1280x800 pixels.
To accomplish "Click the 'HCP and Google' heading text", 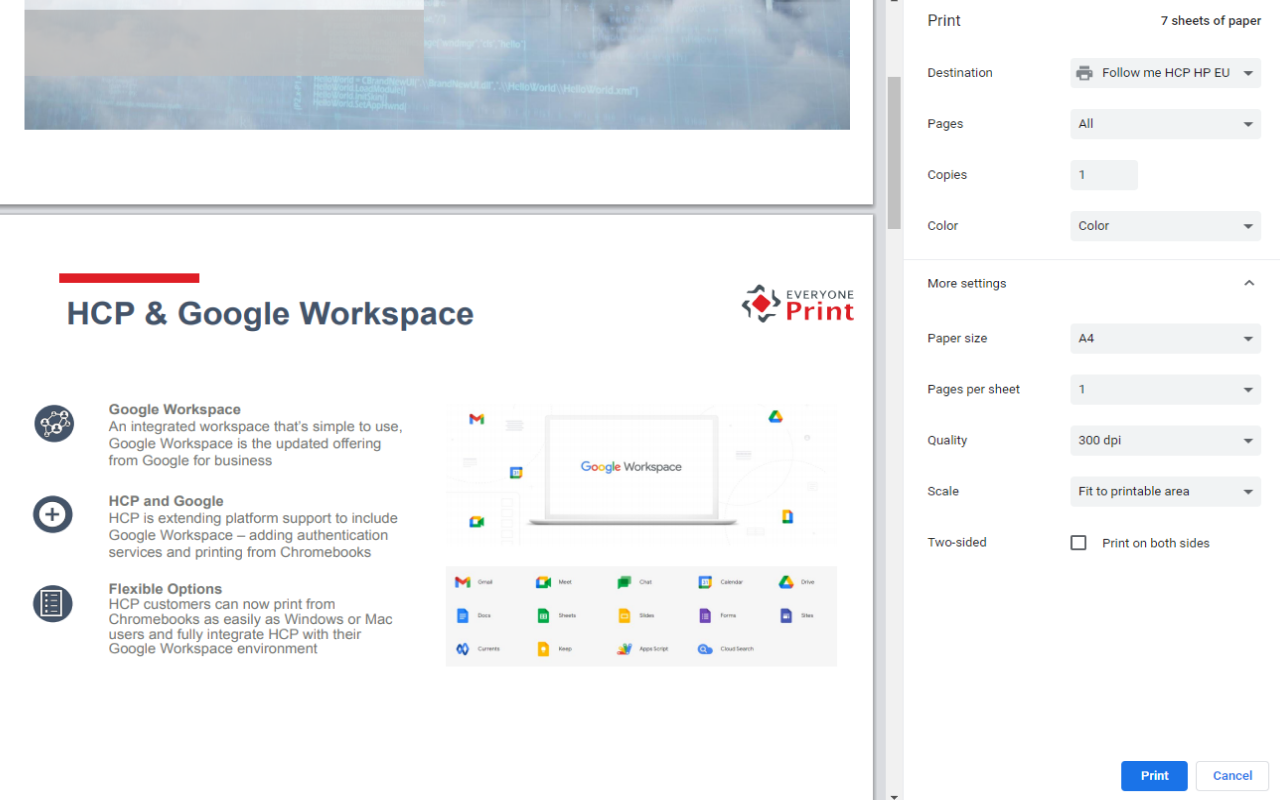I will [x=166, y=501].
